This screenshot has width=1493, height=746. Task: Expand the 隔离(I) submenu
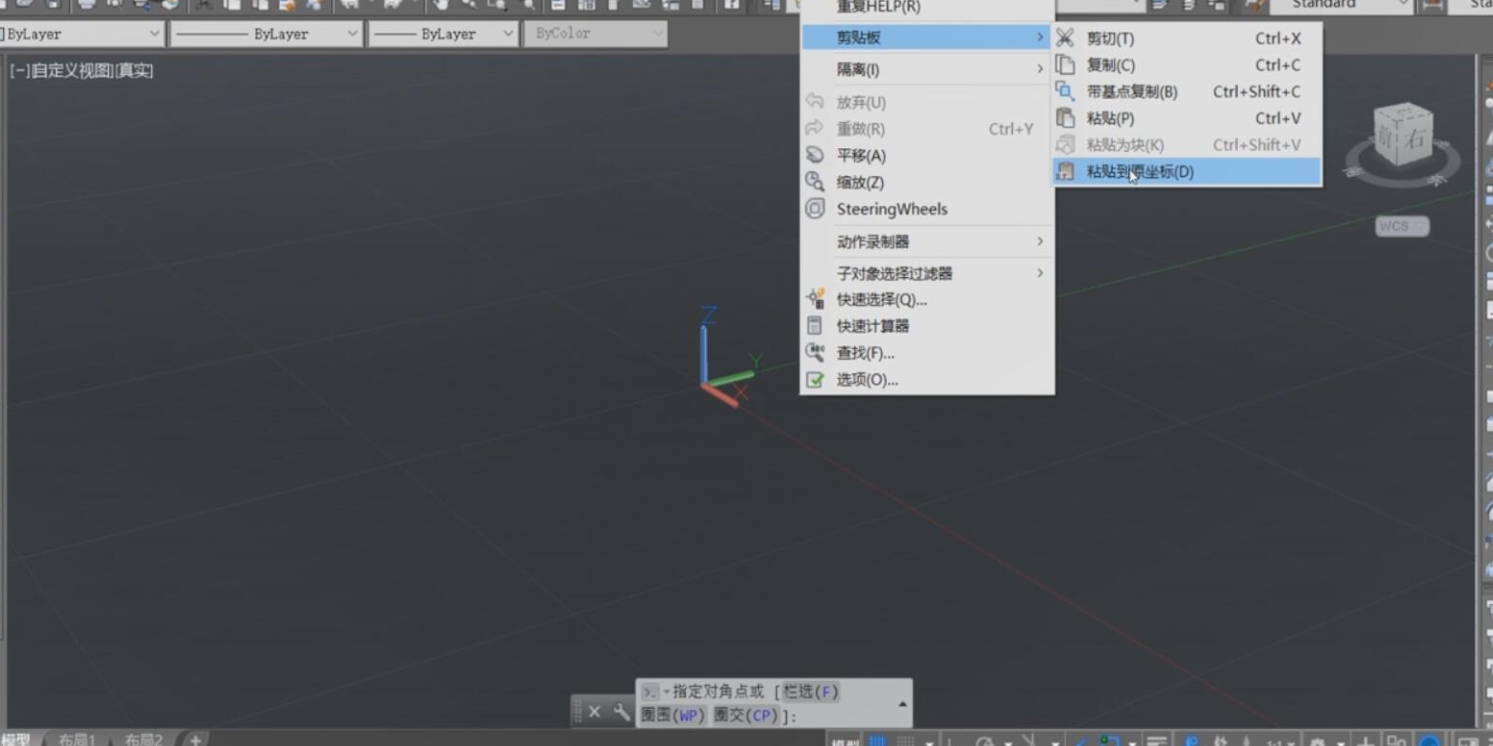tap(927, 69)
